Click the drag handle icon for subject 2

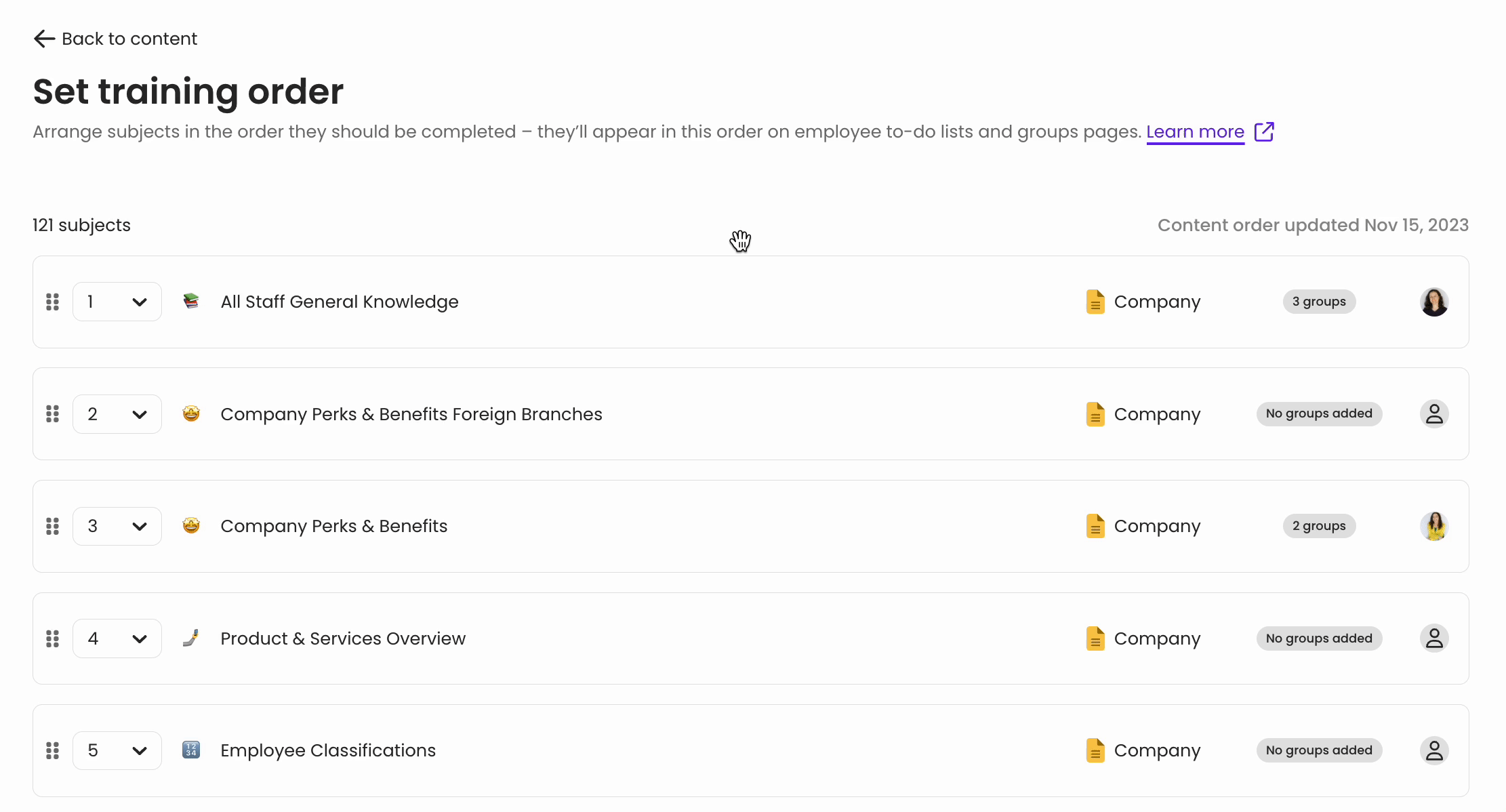[53, 414]
